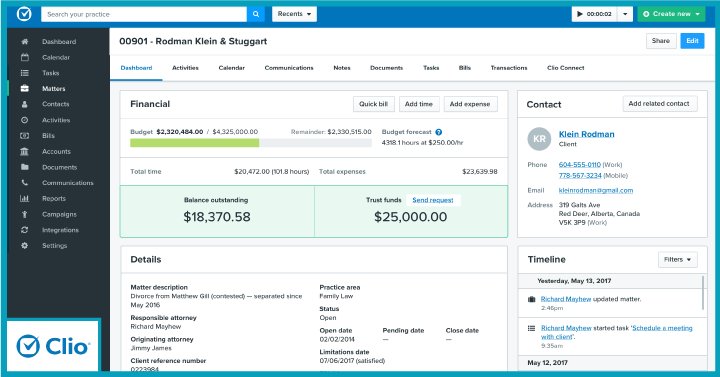The image size is (720, 377).
Task: Expand the Timeline Filters dropdown
Action: pos(677,259)
